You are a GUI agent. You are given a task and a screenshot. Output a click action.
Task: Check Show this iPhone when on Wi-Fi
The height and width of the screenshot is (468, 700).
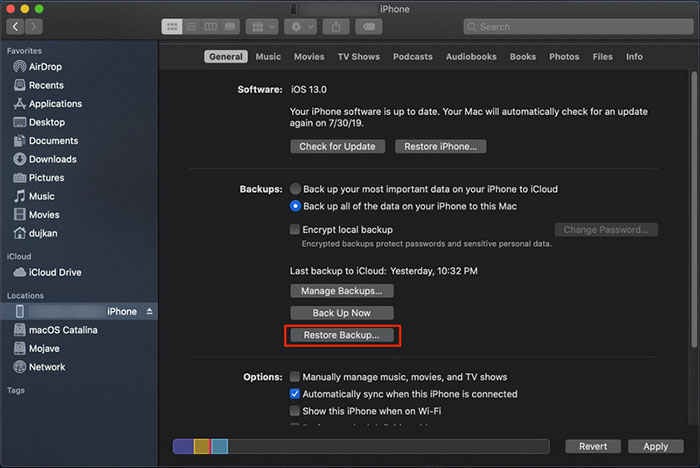295,411
